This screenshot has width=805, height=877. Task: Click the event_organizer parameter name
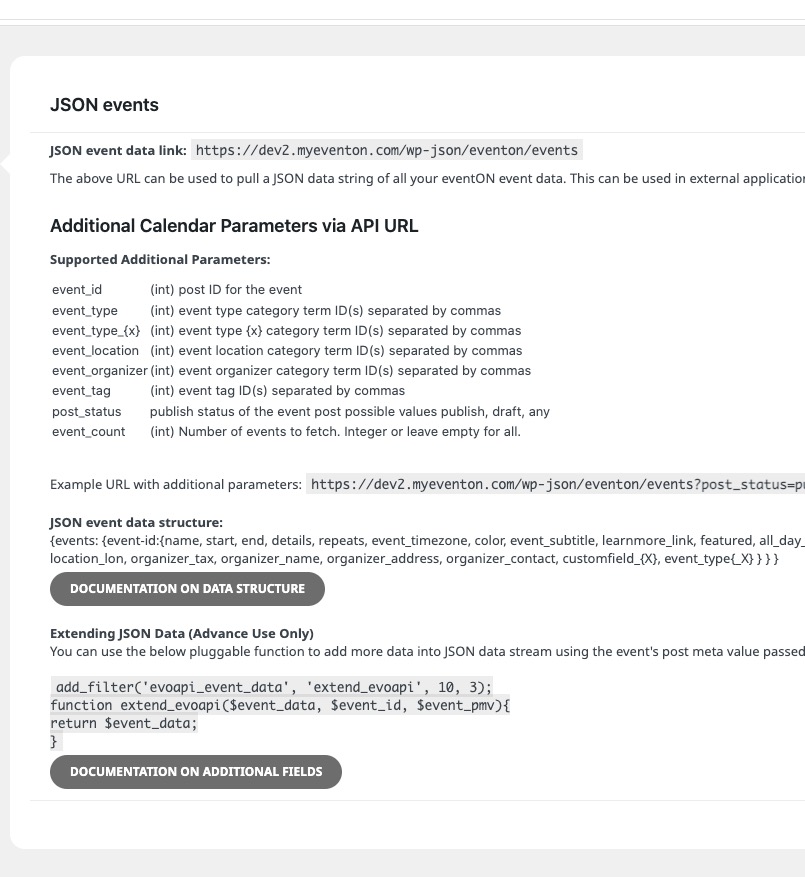click(x=100, y=371)
